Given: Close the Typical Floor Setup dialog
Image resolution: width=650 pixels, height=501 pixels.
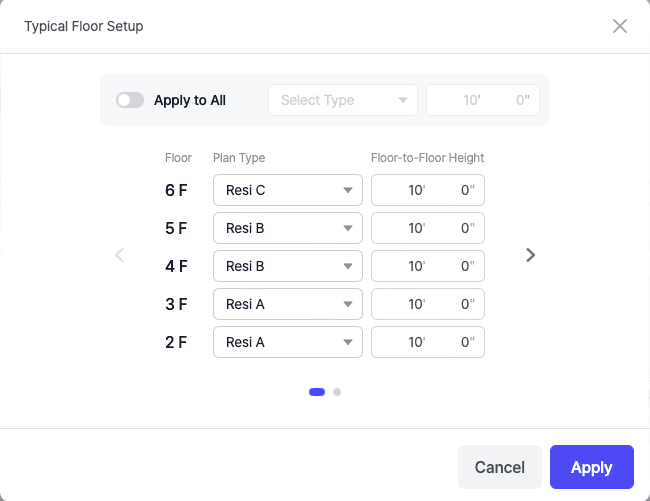Looking at the screenshot, I should coord(620,26).
